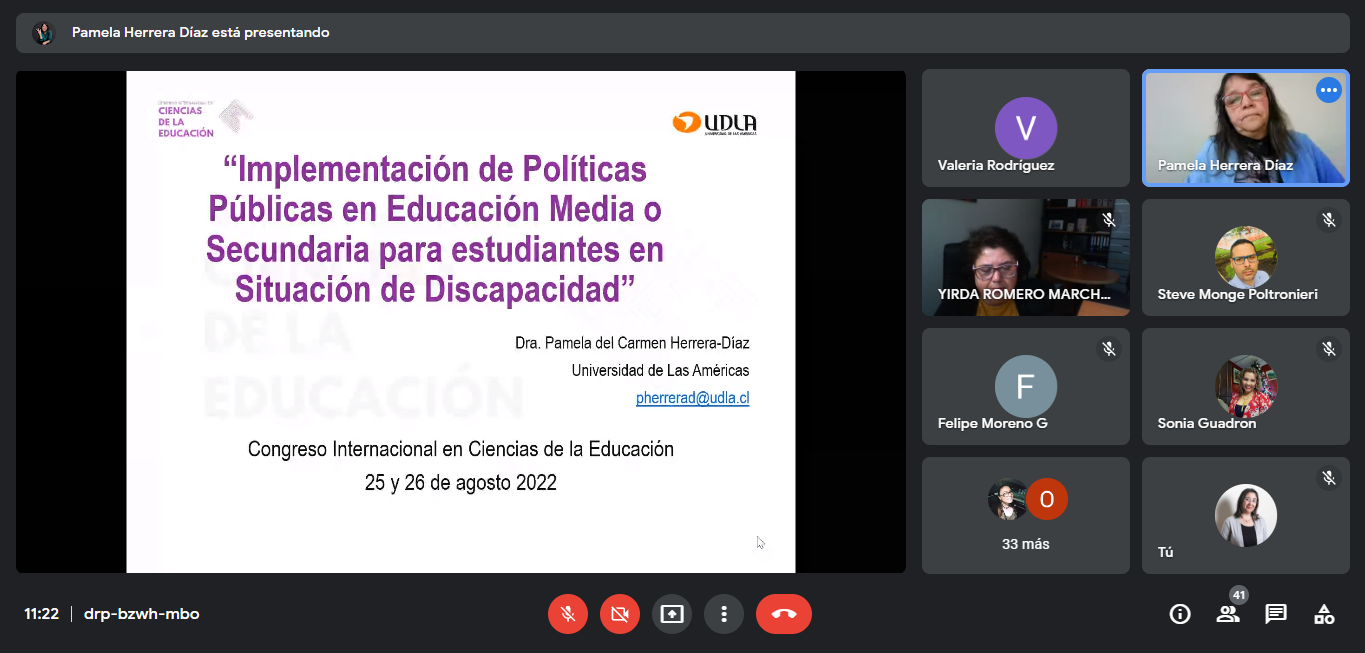Hang up with the red phone button

point(784,614)
